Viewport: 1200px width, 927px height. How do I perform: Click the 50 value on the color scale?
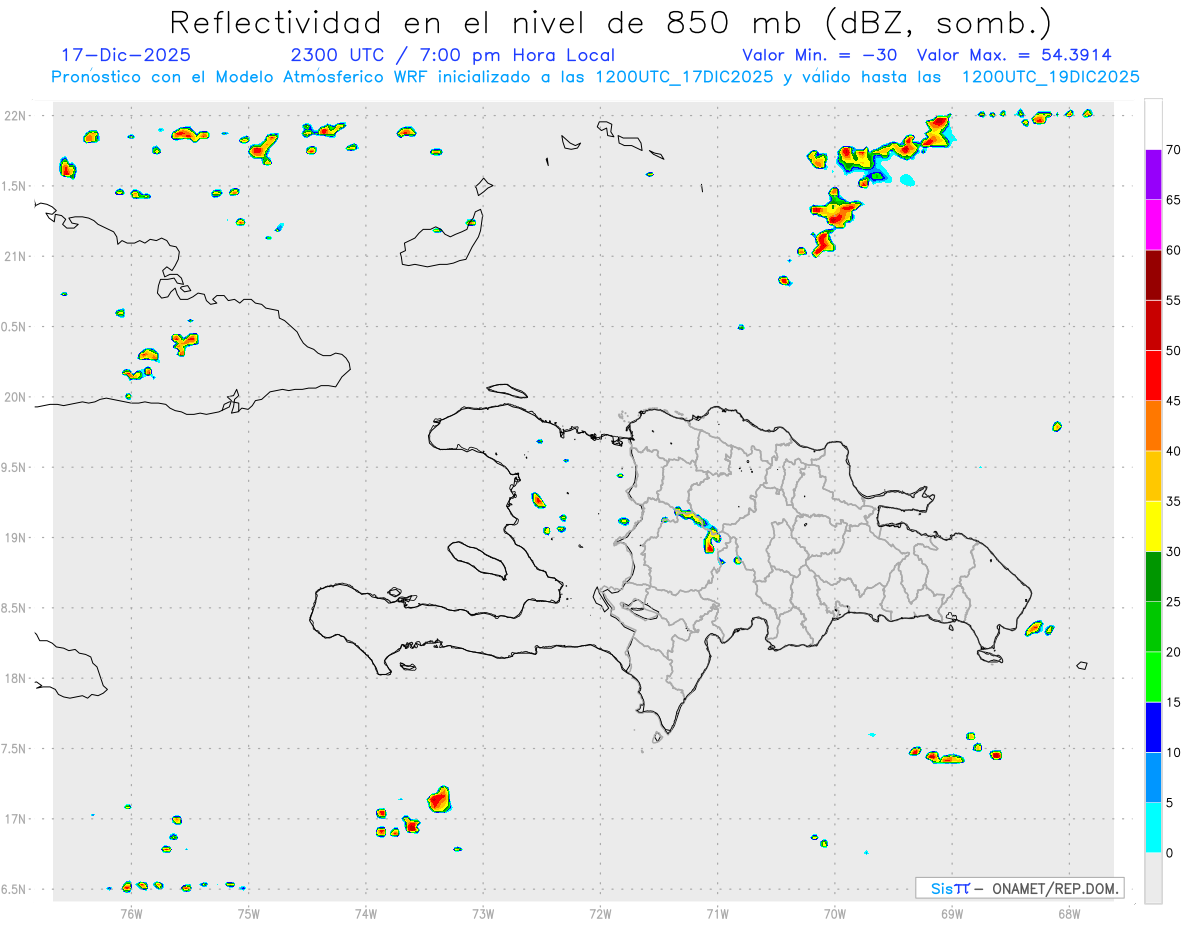[x=1174, y=351]
